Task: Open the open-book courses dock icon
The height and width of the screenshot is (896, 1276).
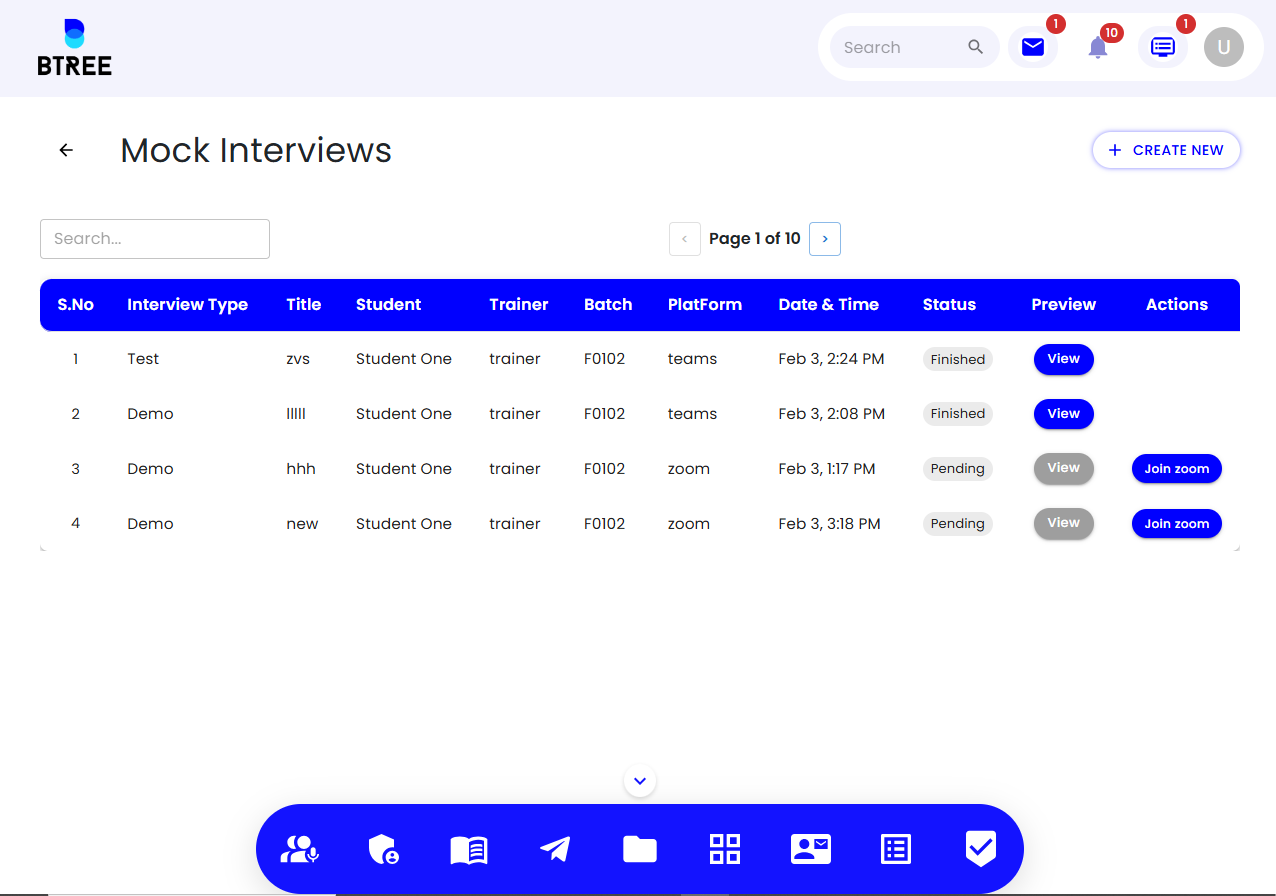Action: [469, 850]
